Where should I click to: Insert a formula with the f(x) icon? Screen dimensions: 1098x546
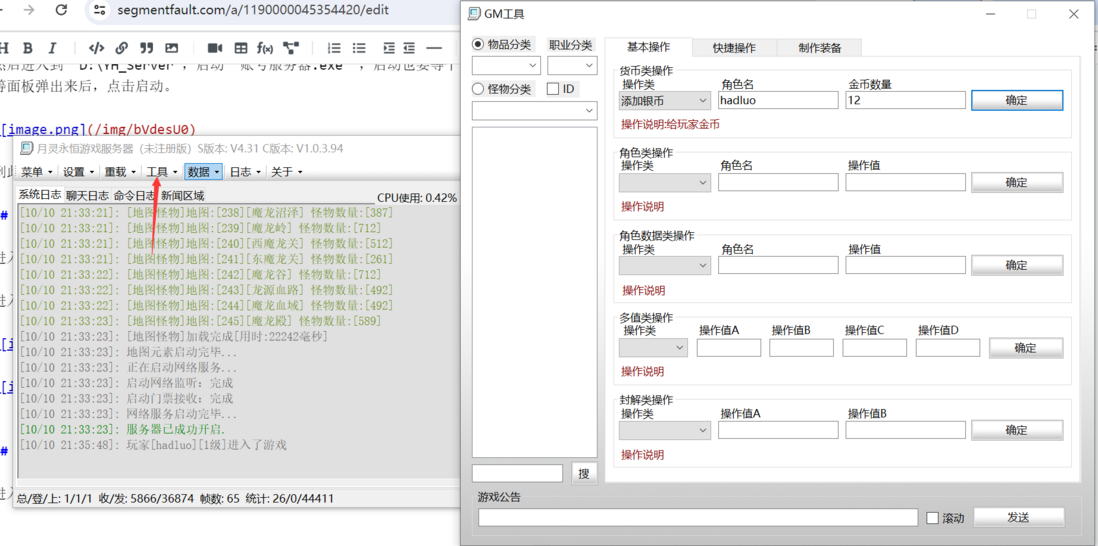(x=265, y=48)
